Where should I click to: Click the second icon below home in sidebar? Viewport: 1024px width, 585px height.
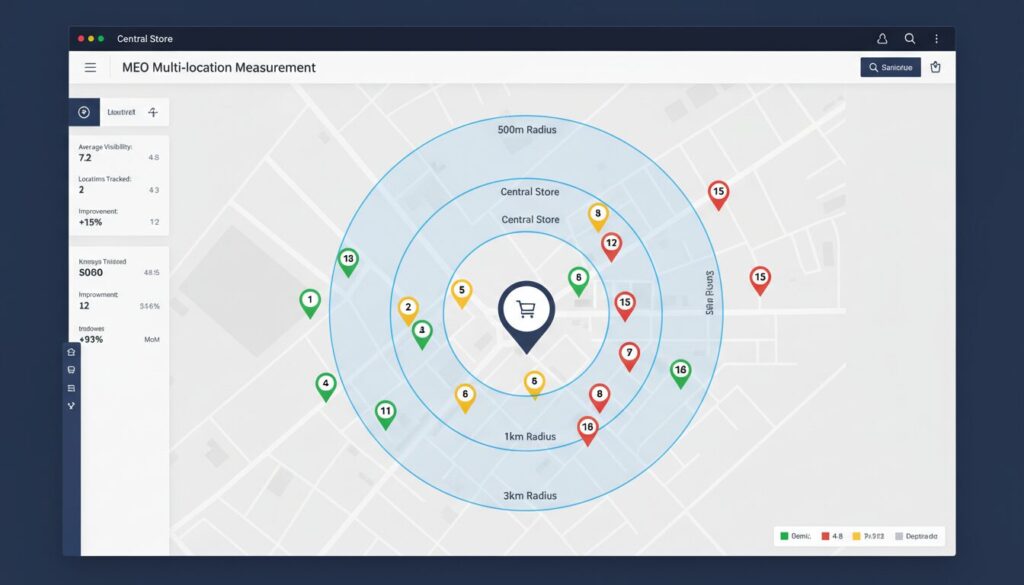71,370
